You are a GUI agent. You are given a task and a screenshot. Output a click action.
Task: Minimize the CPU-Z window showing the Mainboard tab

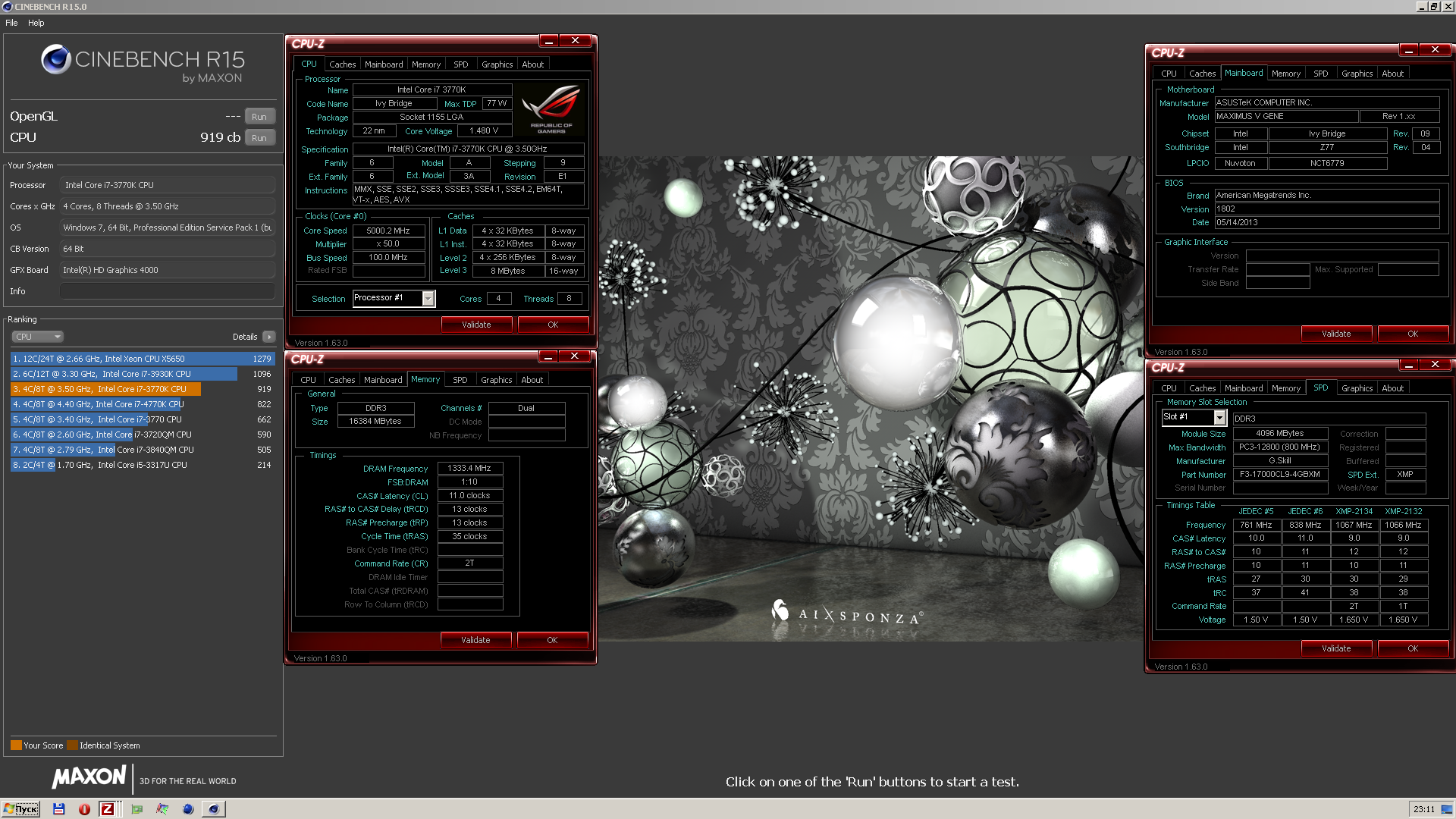click(x=1409, y=50)
